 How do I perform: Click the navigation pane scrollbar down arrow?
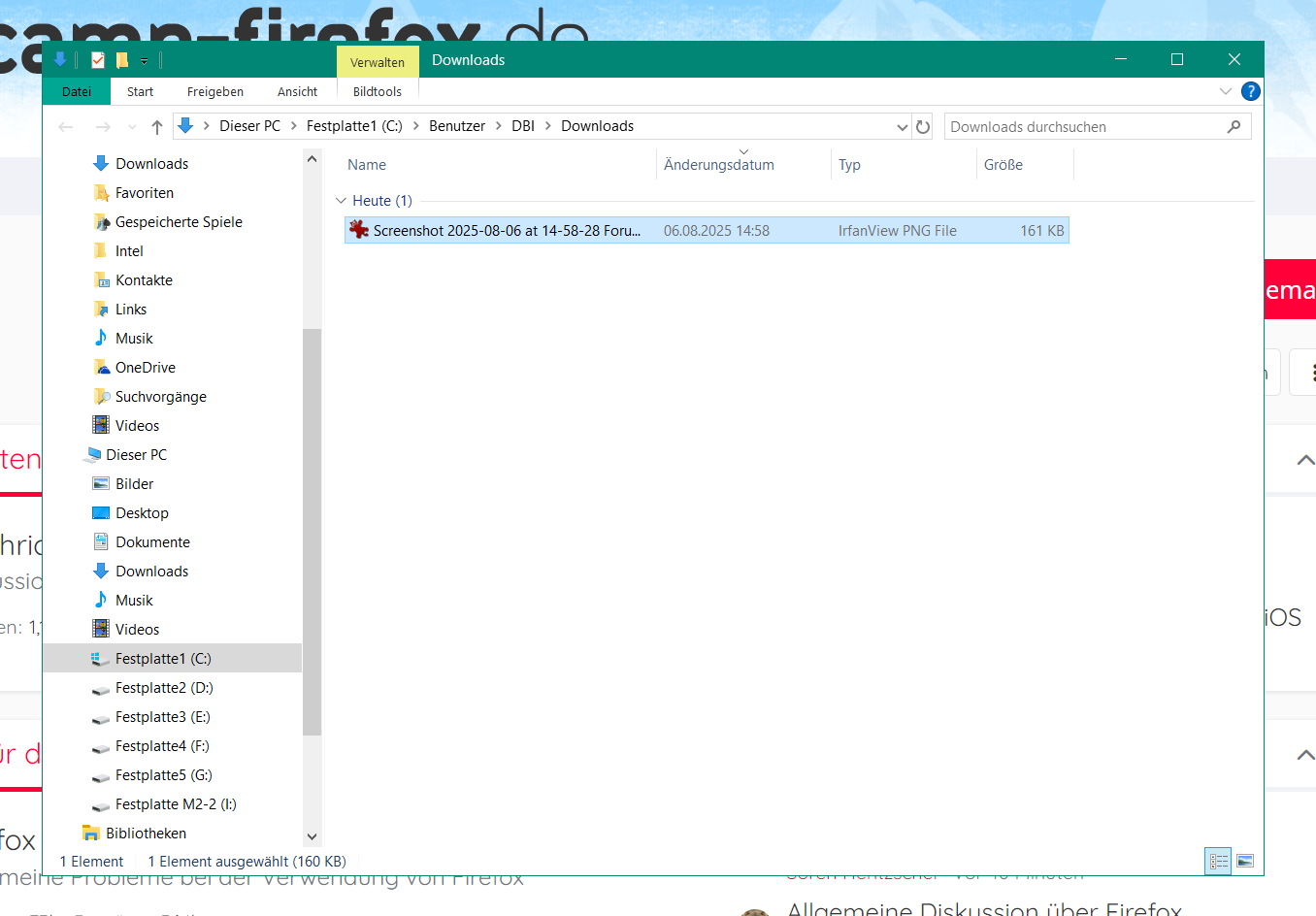(312, 836)
